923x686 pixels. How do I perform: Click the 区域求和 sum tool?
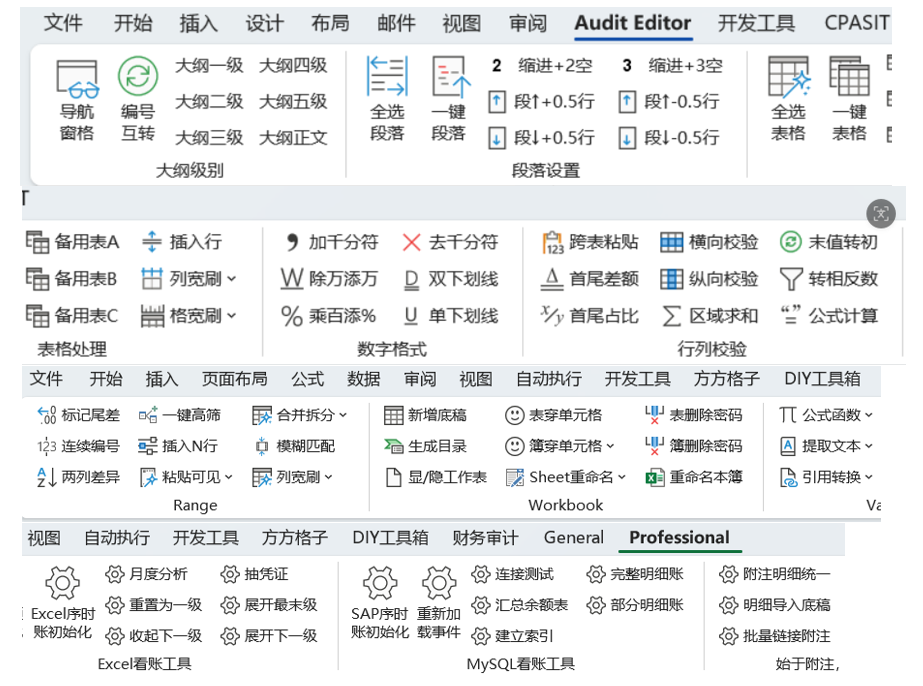[709, 316]
